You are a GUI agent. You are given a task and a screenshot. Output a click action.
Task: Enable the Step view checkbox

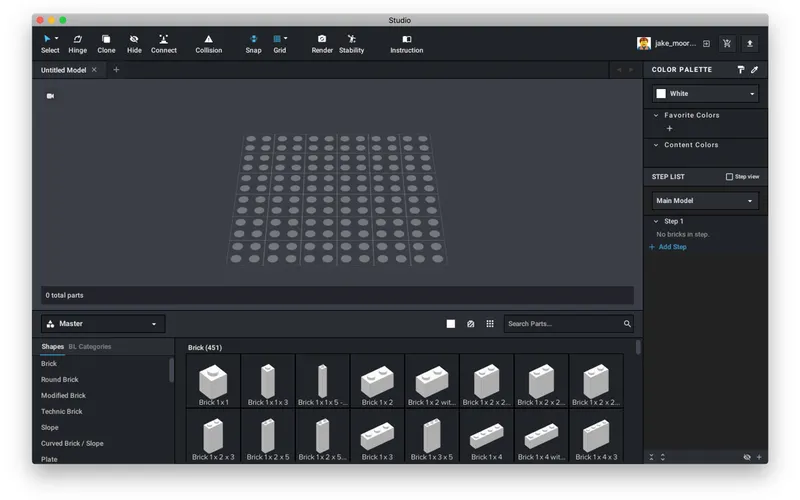[x=730, y=177]
